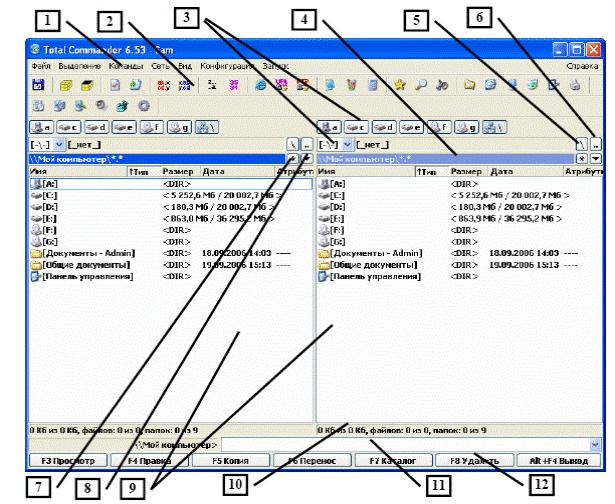The image size is (615, 504).
Task: Open left panel favorites asterisk button
Action: coord(293,158)
